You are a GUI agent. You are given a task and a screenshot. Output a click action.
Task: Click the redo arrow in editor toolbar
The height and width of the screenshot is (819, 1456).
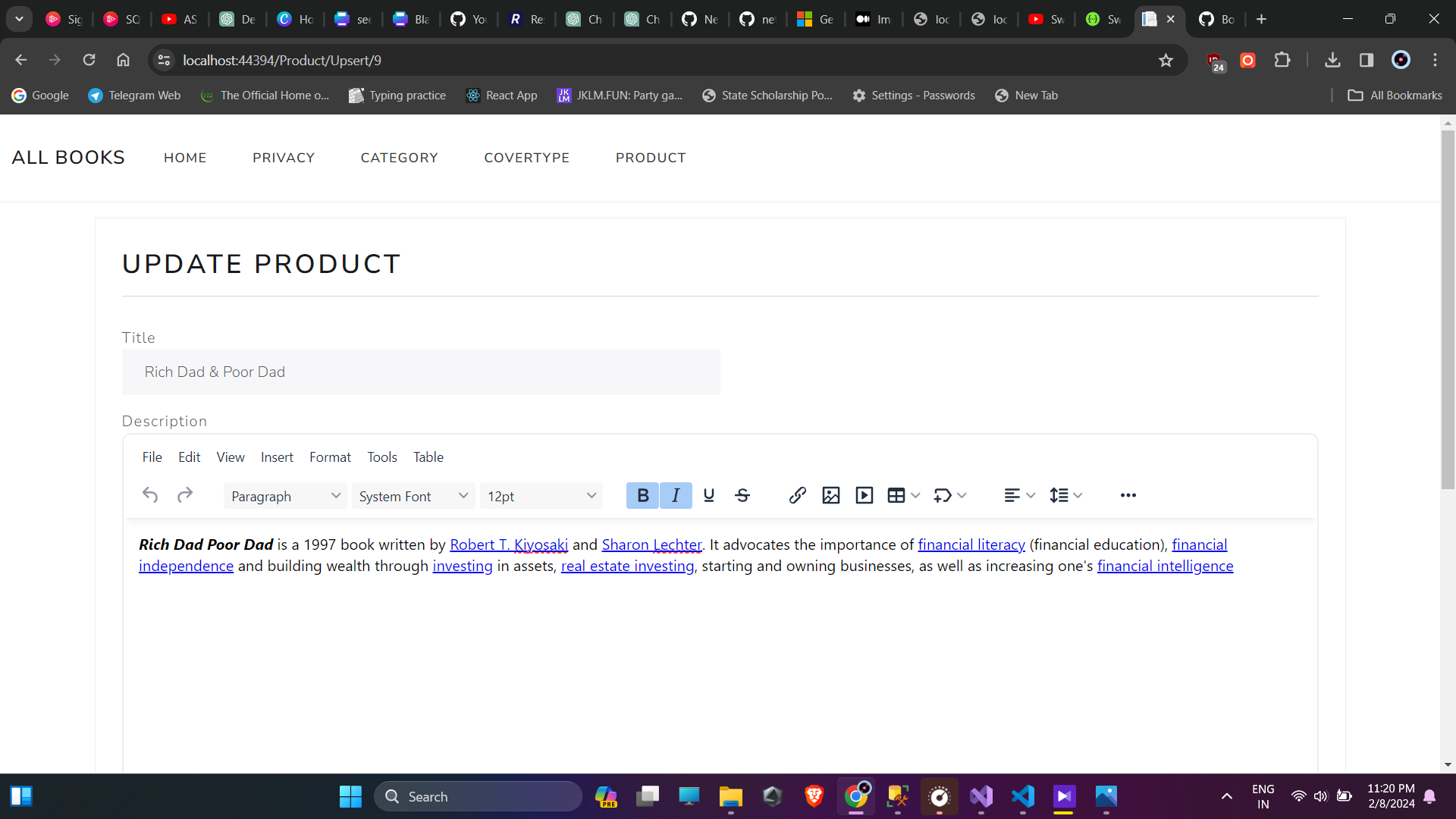coord(185,495)
